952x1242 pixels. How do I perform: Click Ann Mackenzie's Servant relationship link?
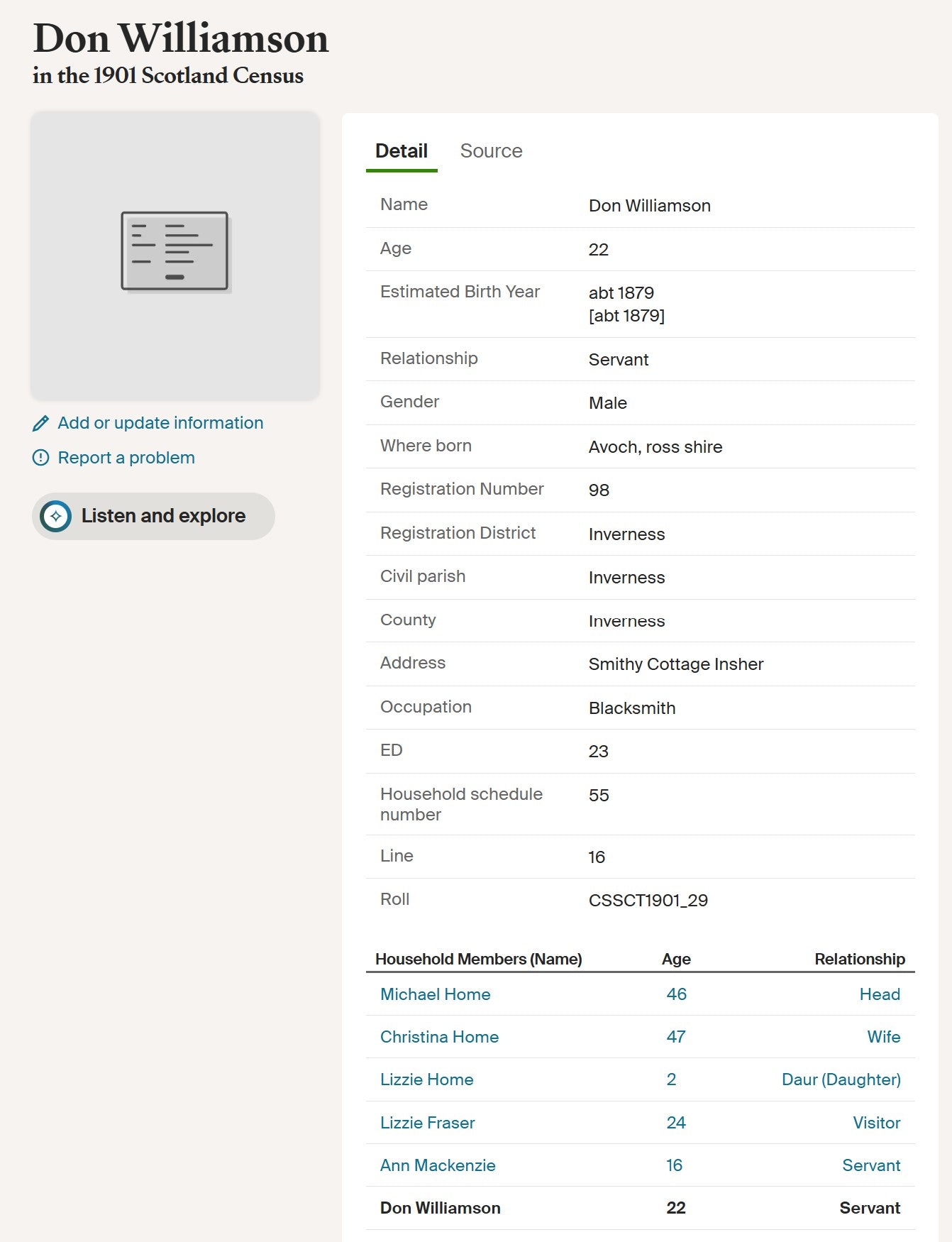871,1165
